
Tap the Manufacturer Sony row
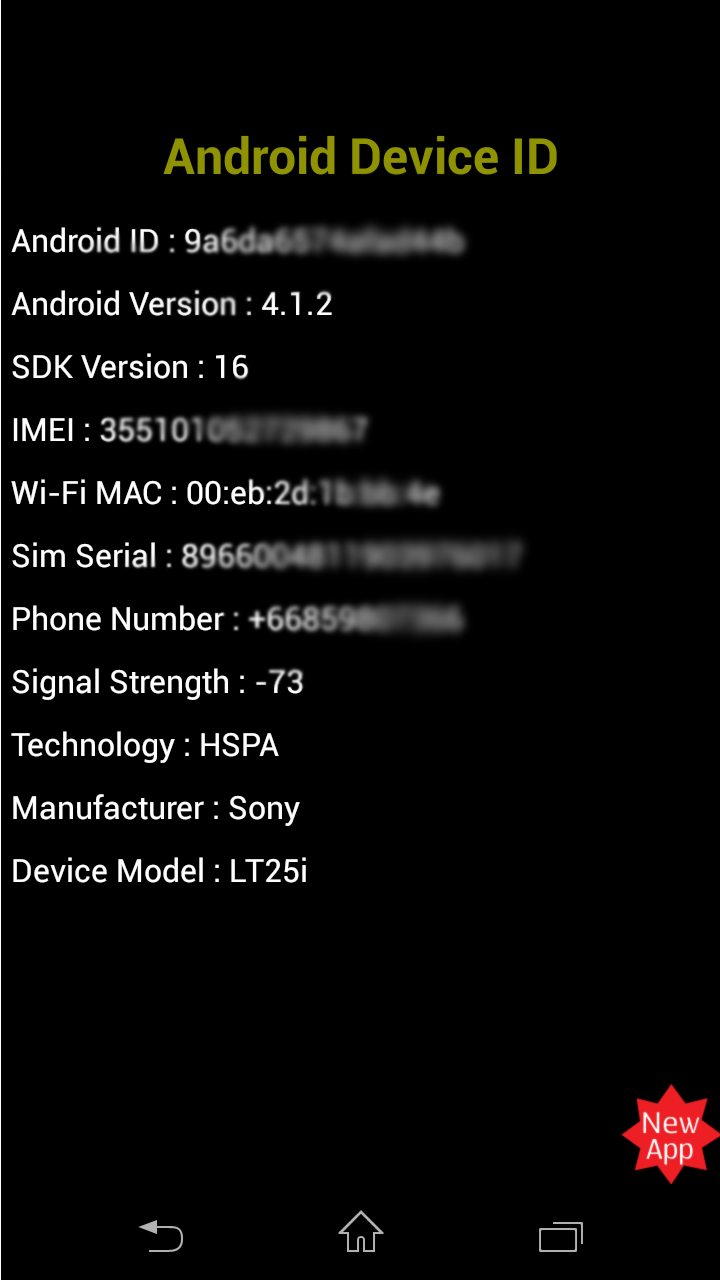(x=156, y=808)
